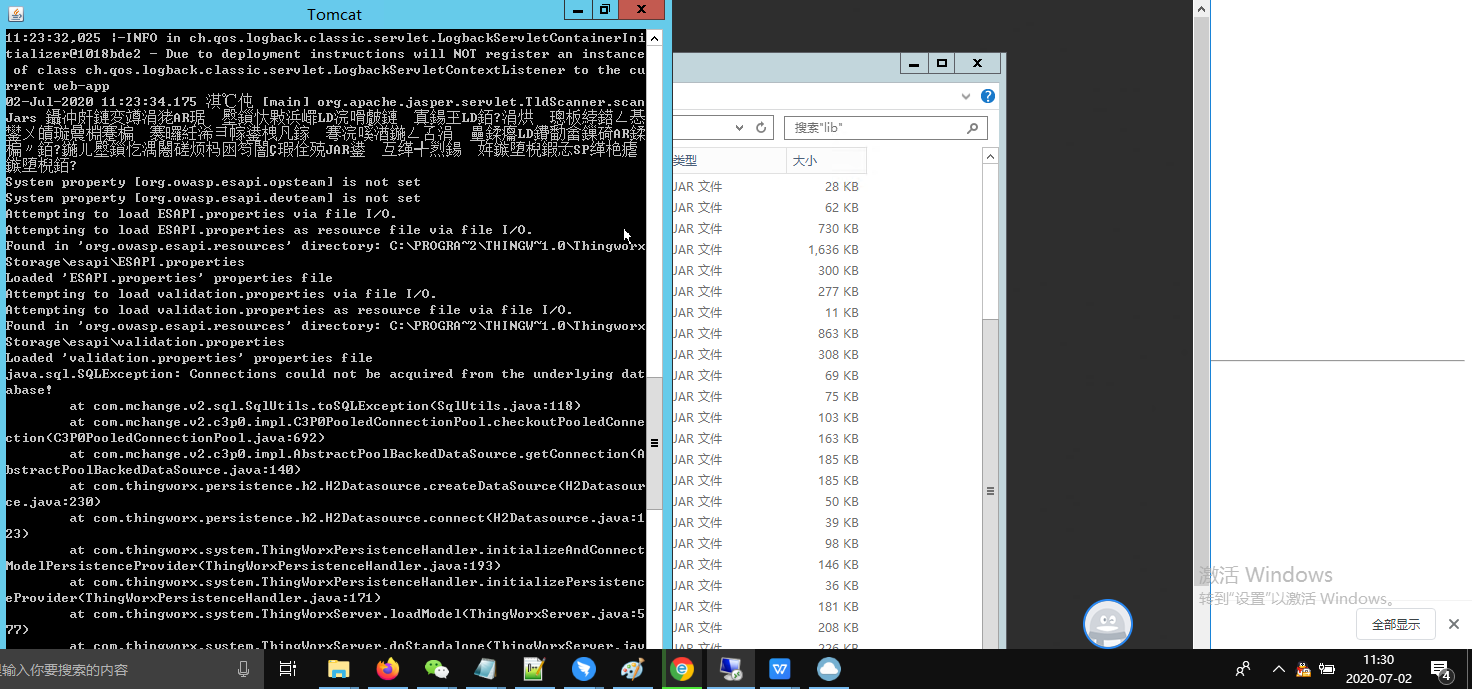Minimize the Tomcat console window
This screenshot has height=689, width=1472.
coord(578,10)
